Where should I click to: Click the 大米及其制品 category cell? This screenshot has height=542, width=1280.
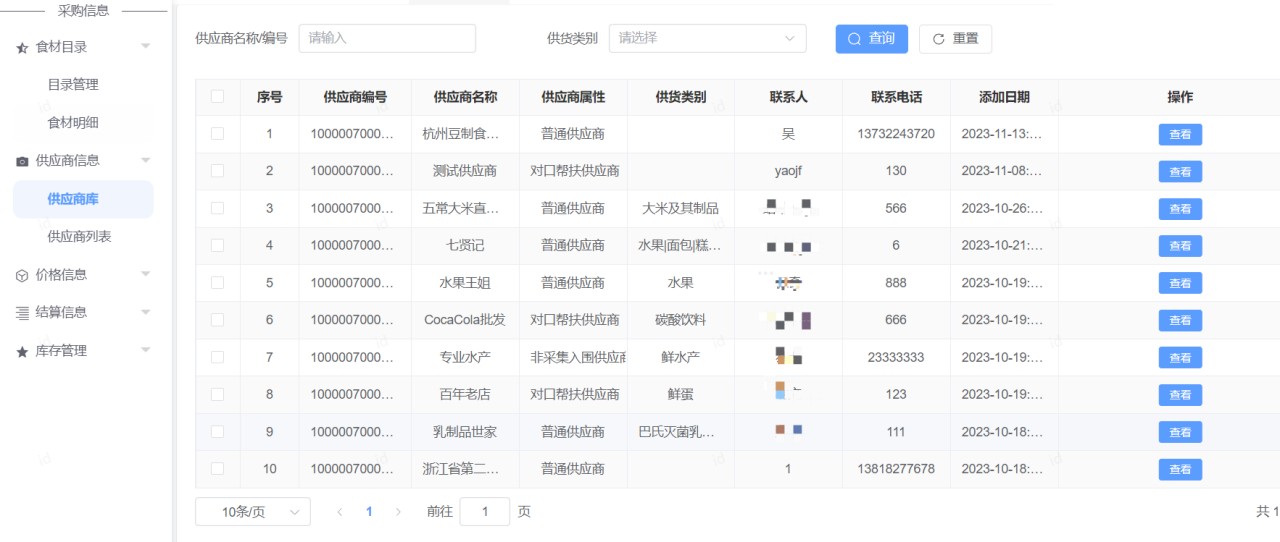point(680,209)
